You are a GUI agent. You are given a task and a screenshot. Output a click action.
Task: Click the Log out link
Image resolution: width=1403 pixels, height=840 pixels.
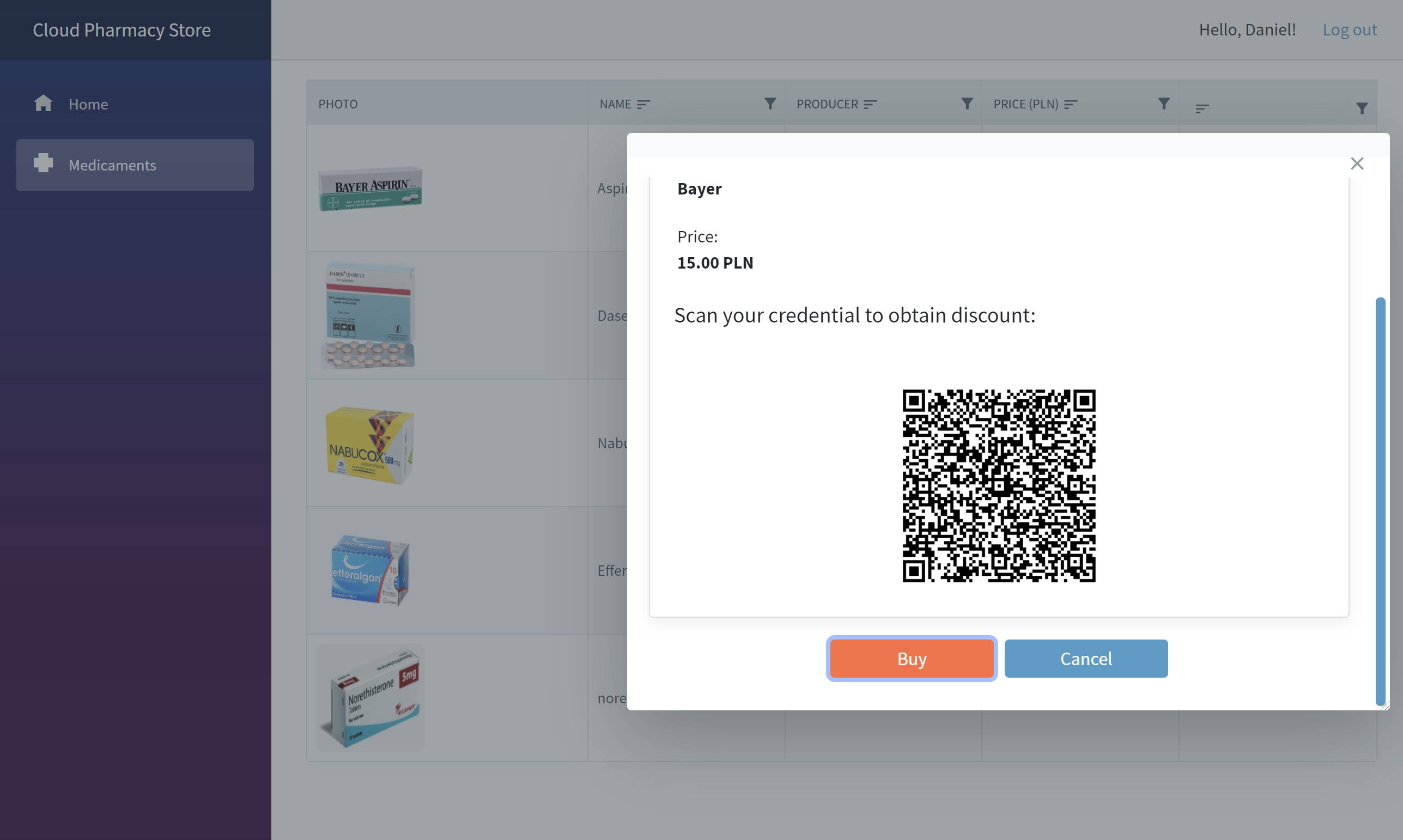pyautogui.click(x=1349, y=29)
